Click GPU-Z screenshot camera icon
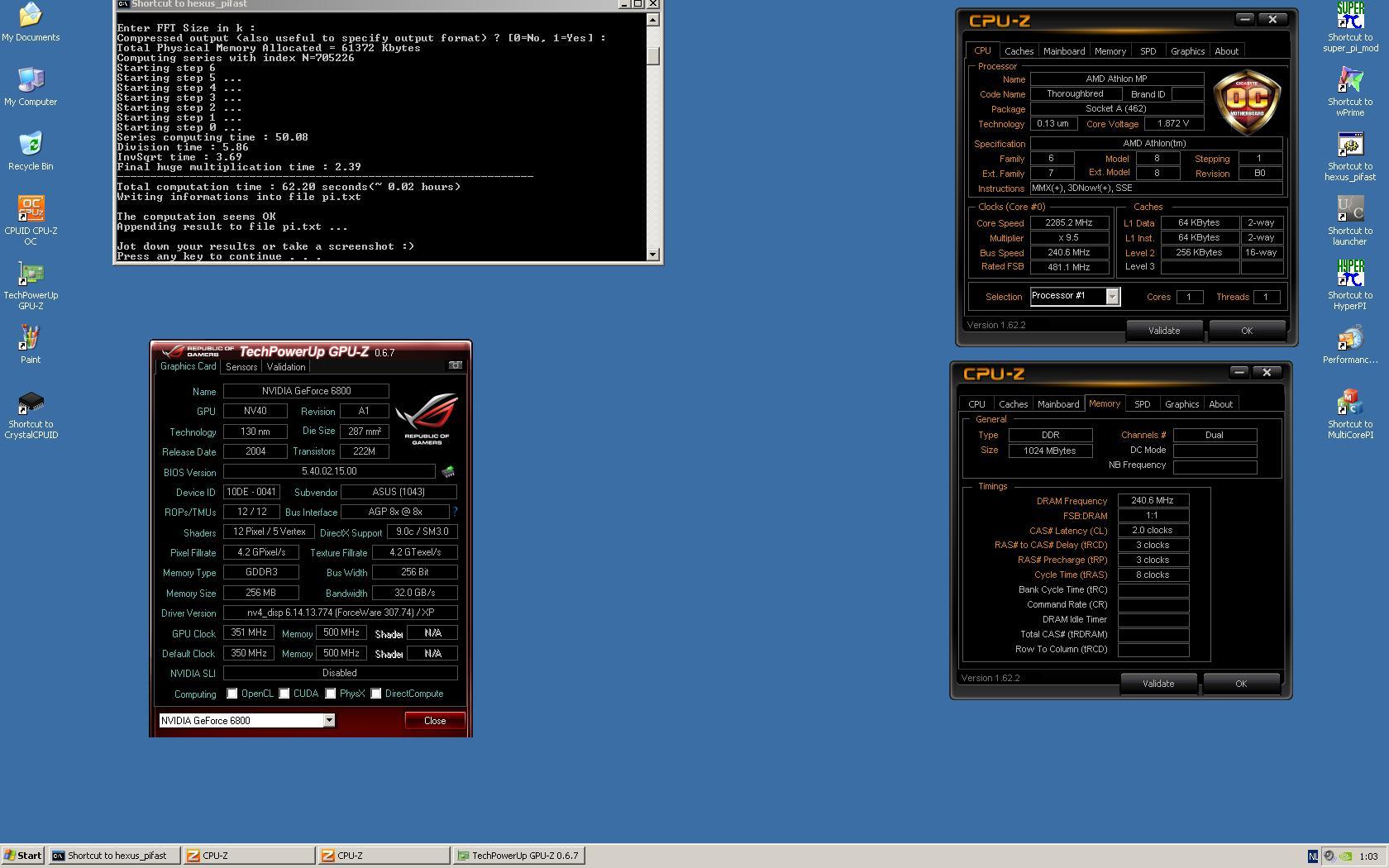Screen dimensions: 1389x868 coord(455,365)
